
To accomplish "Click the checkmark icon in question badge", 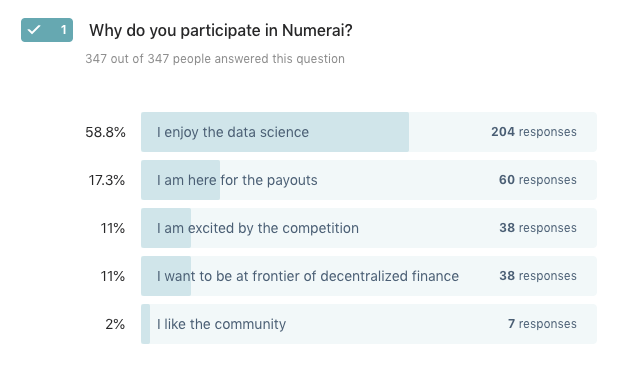I will point(34,30).
